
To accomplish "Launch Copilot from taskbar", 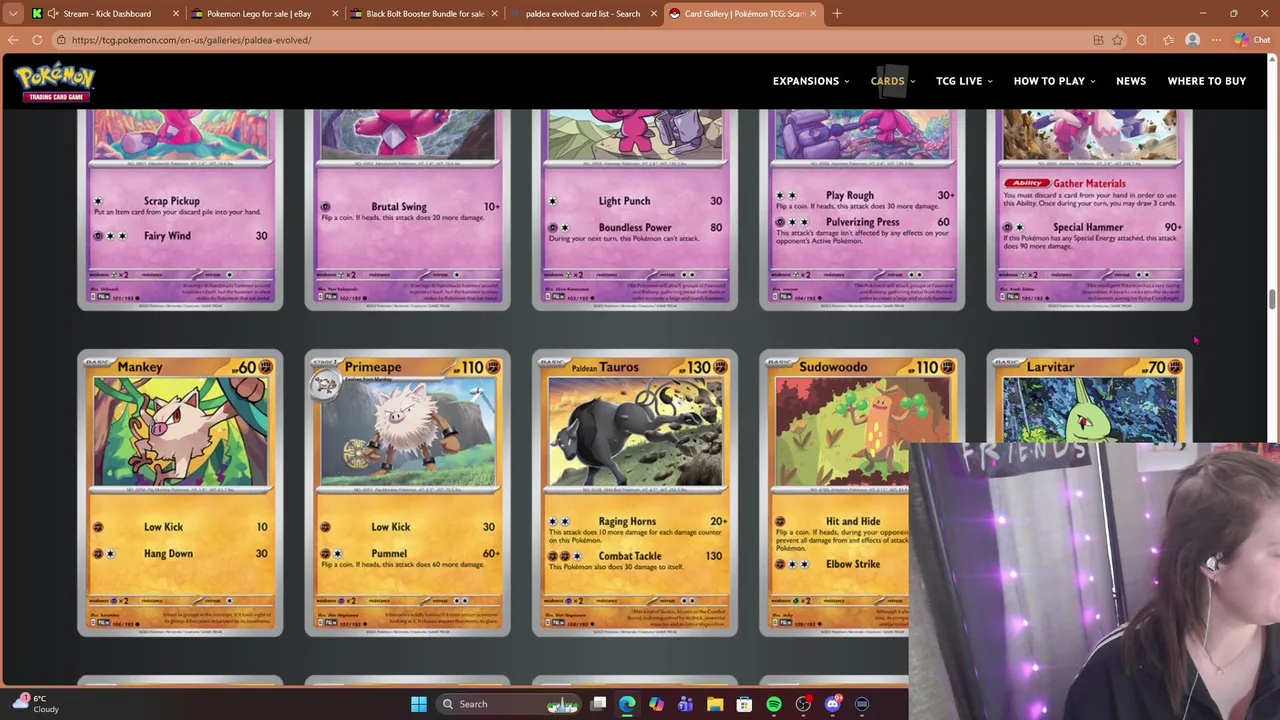I will 656,704.
